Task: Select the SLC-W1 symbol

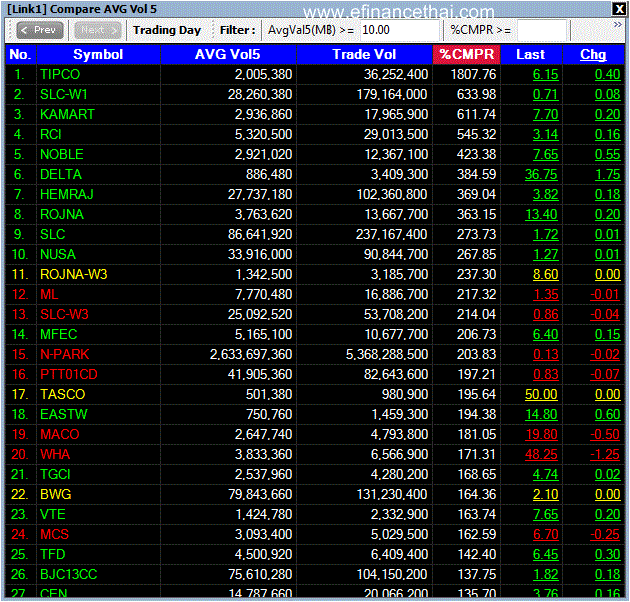Action: (64, 94)
